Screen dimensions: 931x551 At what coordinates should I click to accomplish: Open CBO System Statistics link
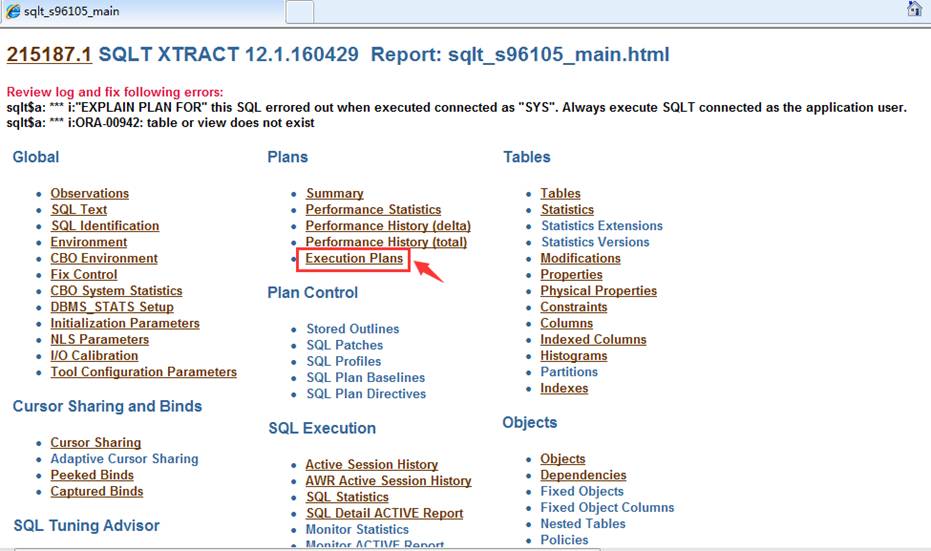(116, 291)
